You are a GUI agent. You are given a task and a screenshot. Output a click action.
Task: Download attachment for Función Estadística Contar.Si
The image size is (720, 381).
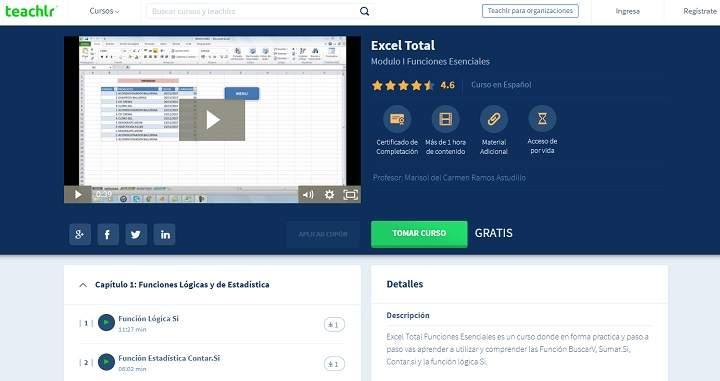[x=334, y=364]
